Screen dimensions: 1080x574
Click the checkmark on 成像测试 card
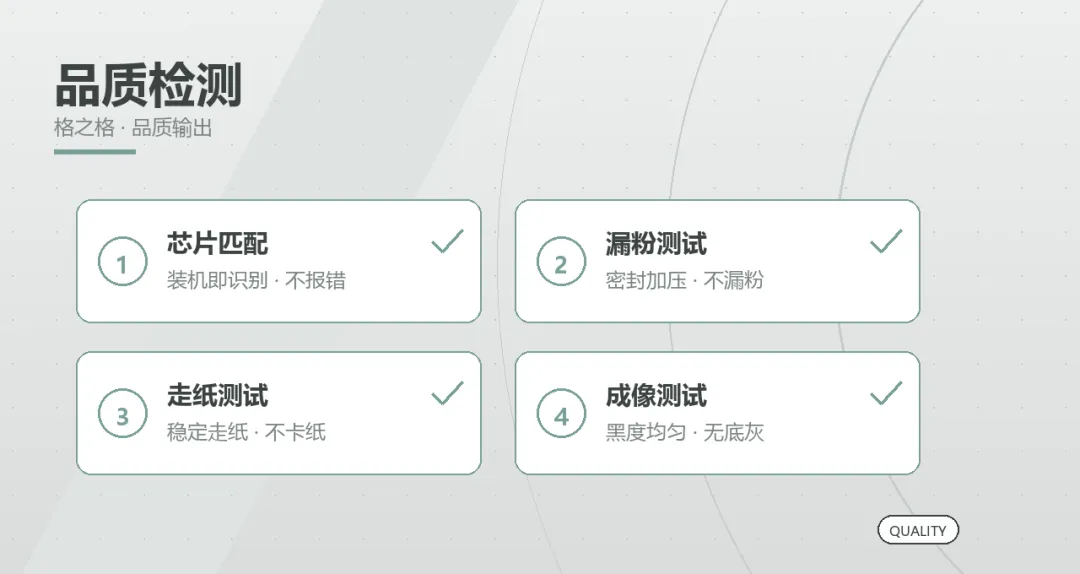(886, 393)
